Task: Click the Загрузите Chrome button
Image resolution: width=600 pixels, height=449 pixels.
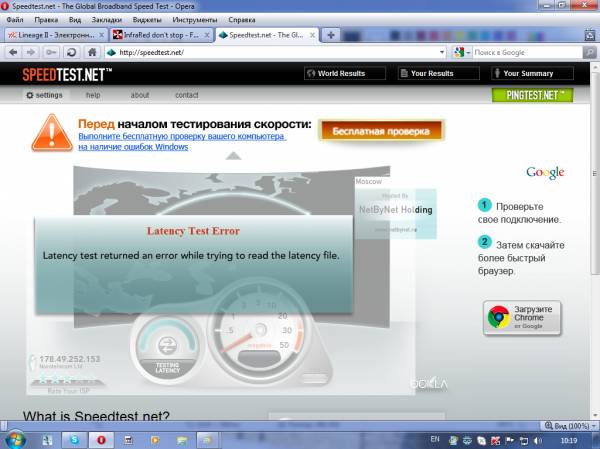Action: (x=522, y=318)
